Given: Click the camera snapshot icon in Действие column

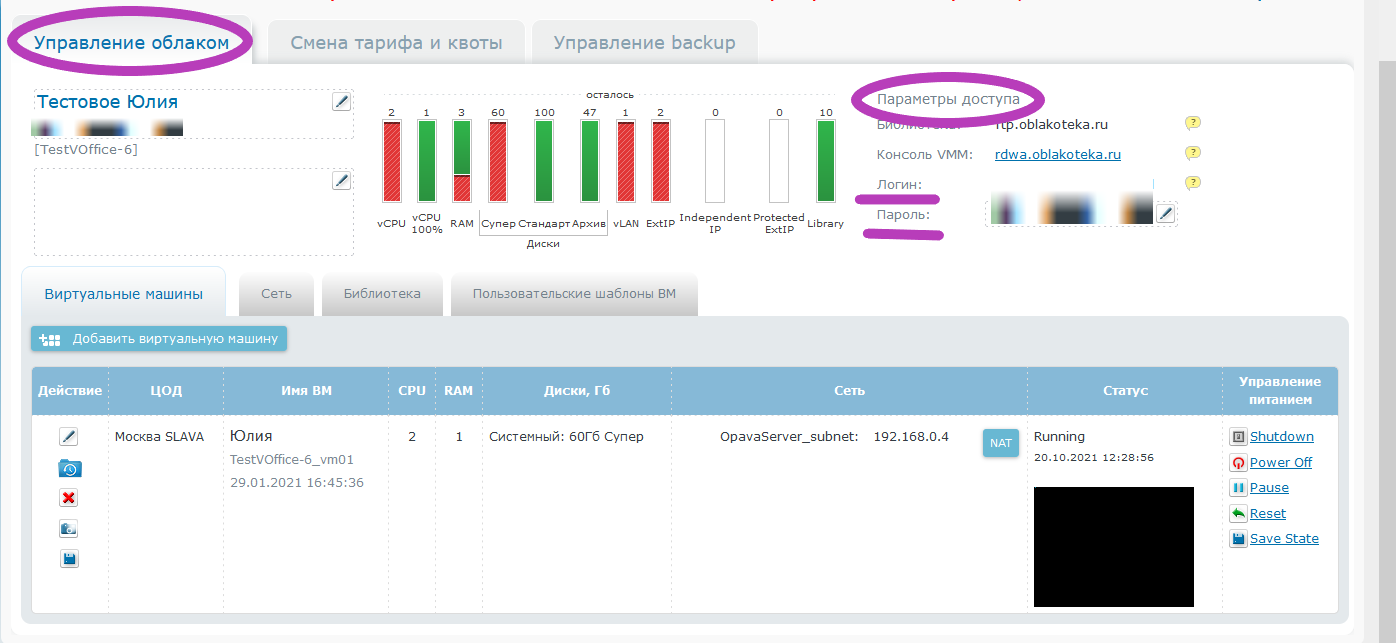Looking at the screenshot, I should [68, 529].
